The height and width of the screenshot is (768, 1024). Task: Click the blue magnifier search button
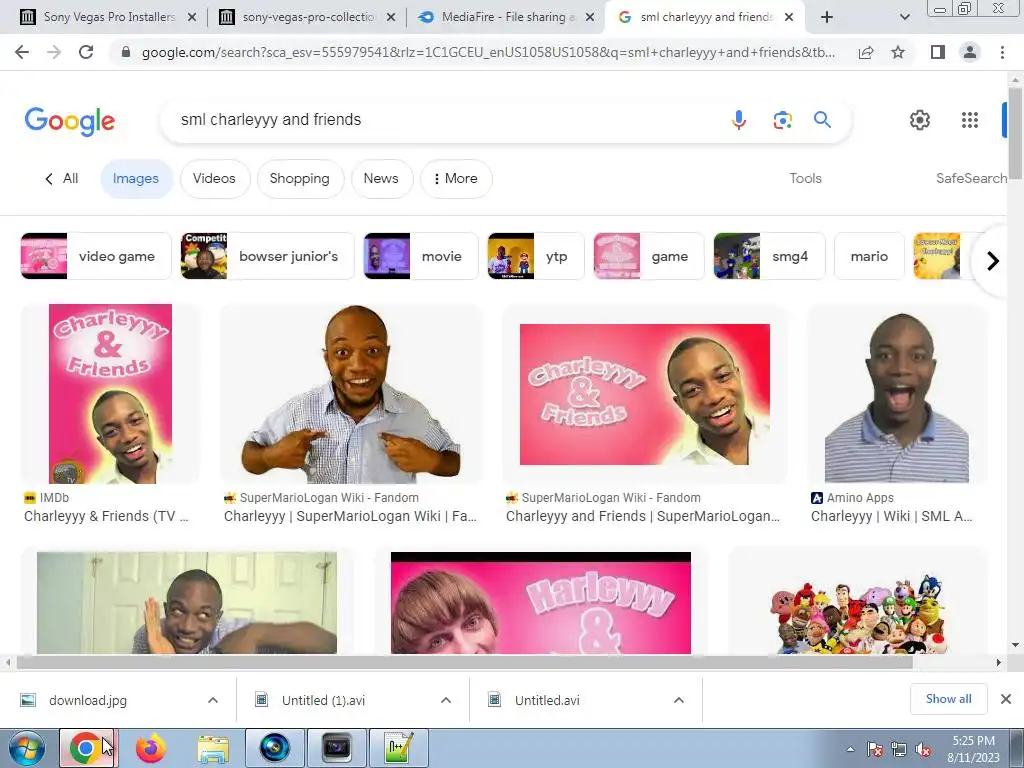tap(822, 120)
